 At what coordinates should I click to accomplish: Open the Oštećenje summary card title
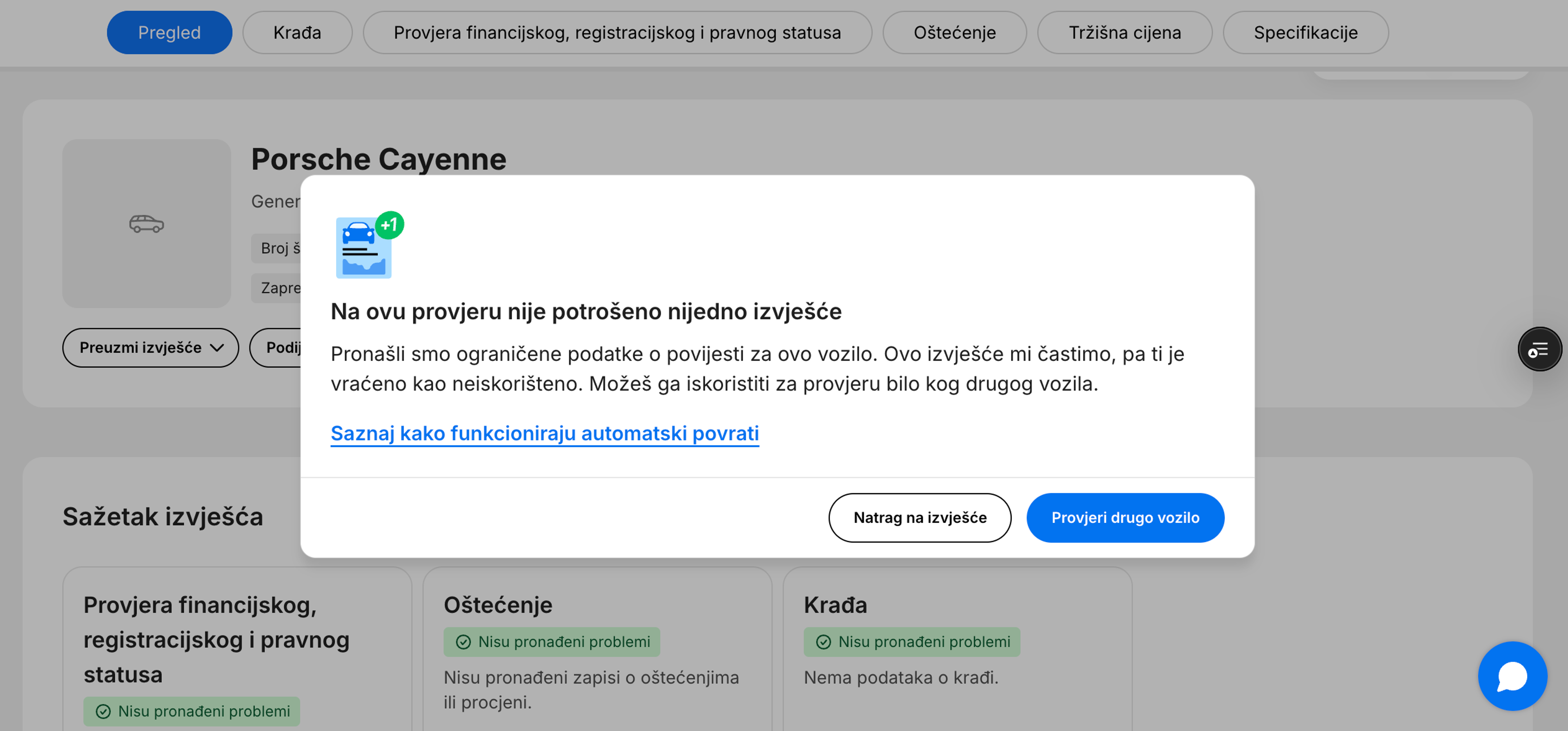498,605
